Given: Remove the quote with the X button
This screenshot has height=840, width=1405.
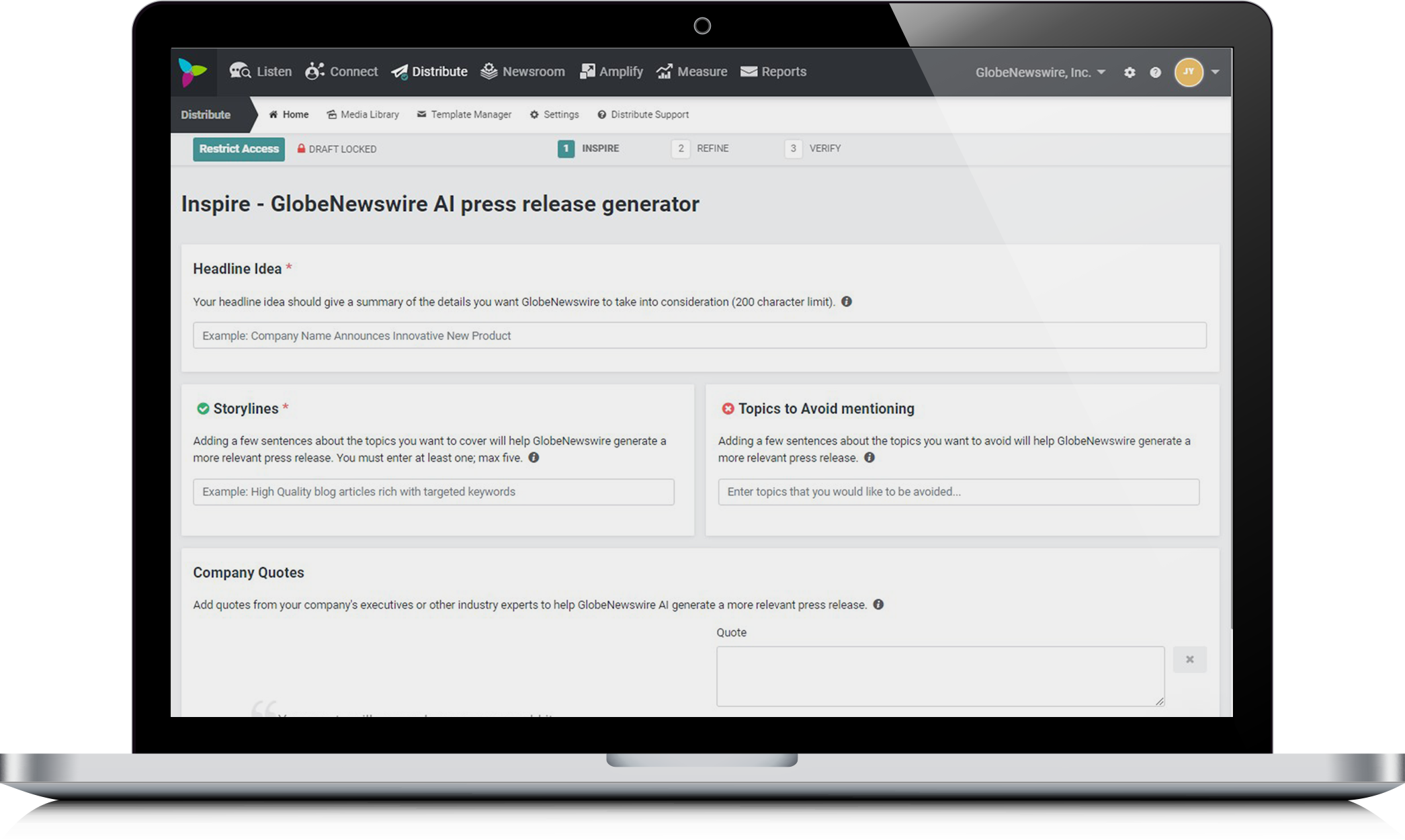Looking at the screenshot, I should pos(1189,659).
